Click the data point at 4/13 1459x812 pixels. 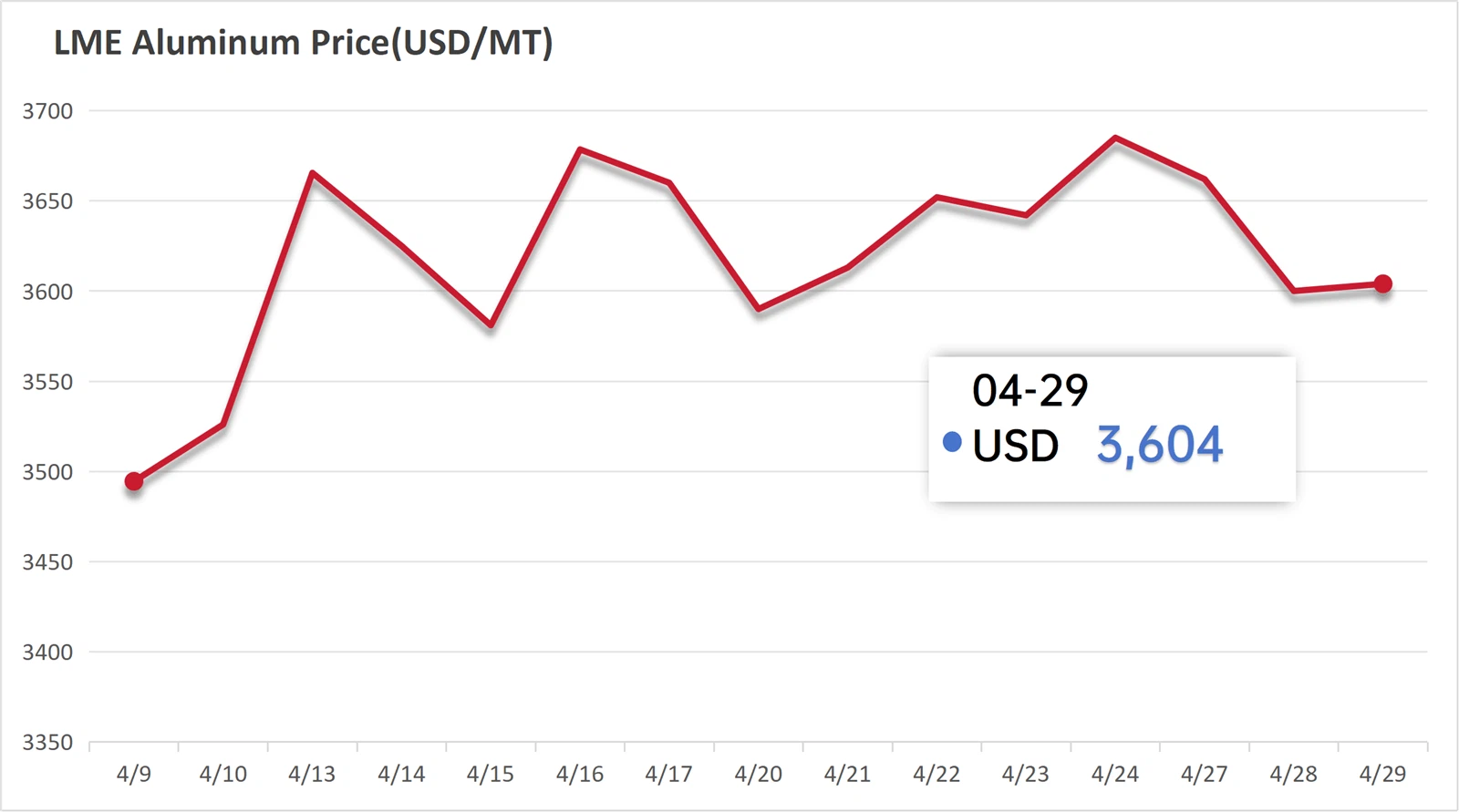pyautogui.click(x=312, y=172)
